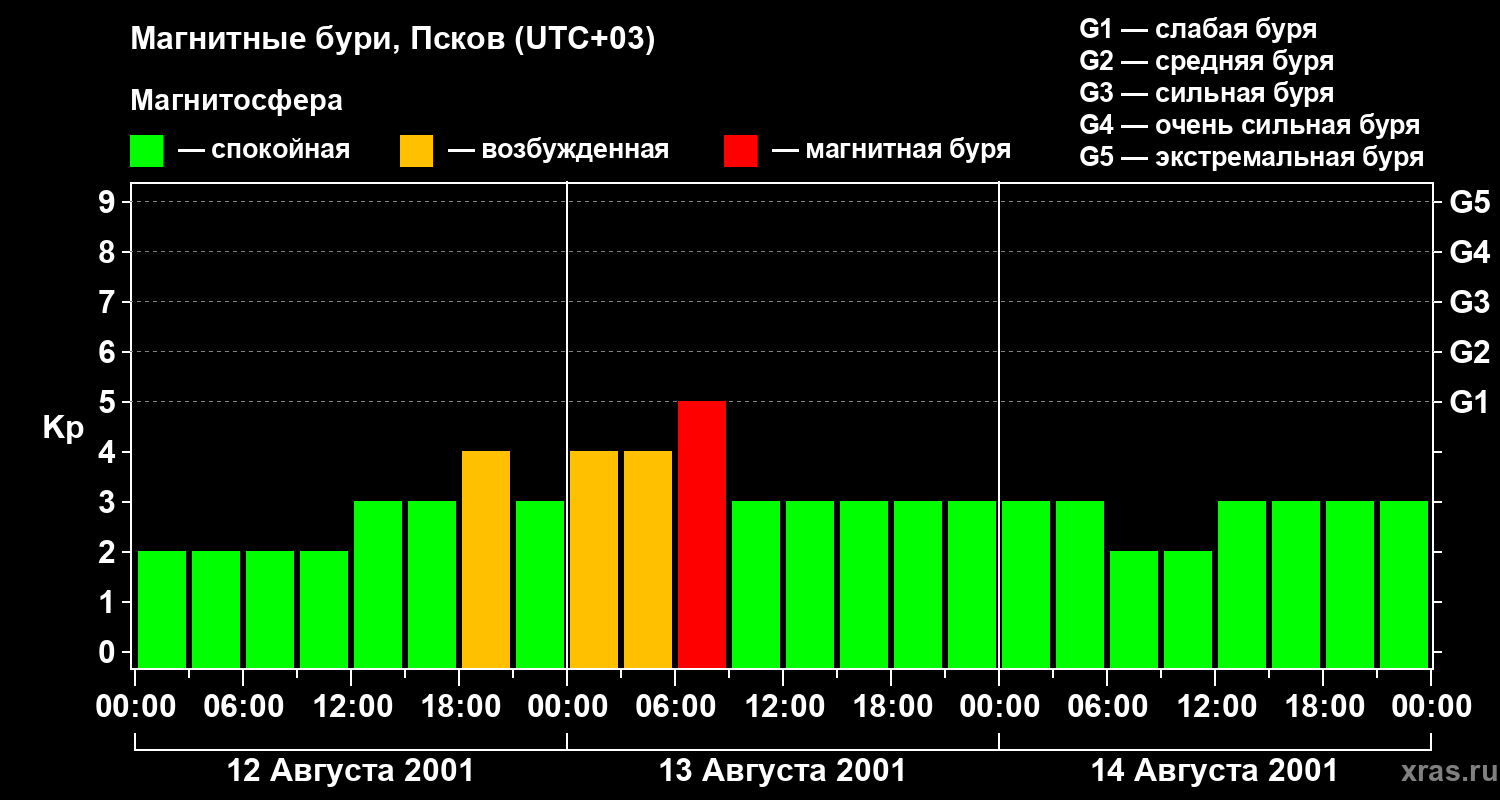Select the '13 Августа 2001' date label
The width and height of the screenshot is (1500, 800).
click(x=782, y=771)
